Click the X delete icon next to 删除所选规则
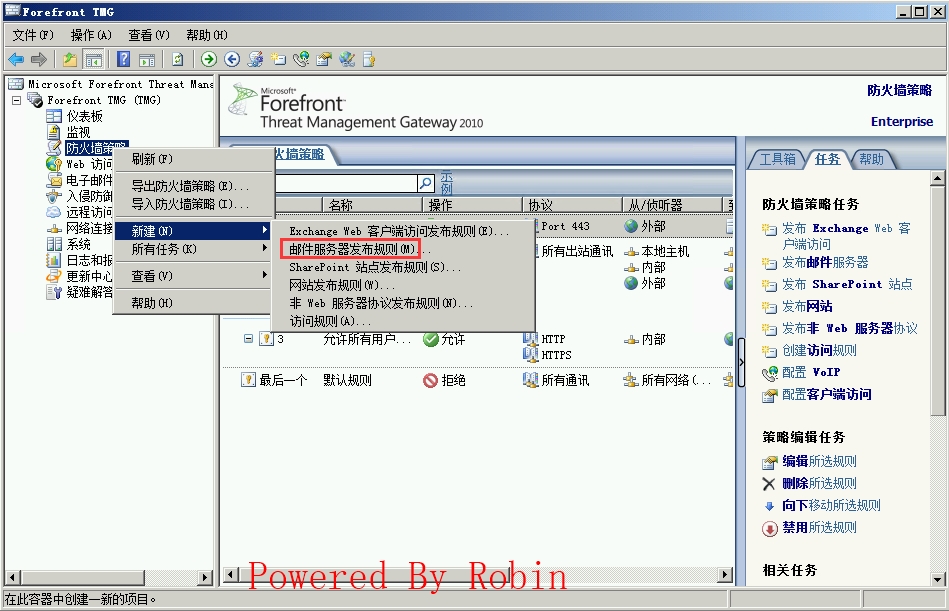The width and height of the screenshot is (949, 611). point(769,484)
